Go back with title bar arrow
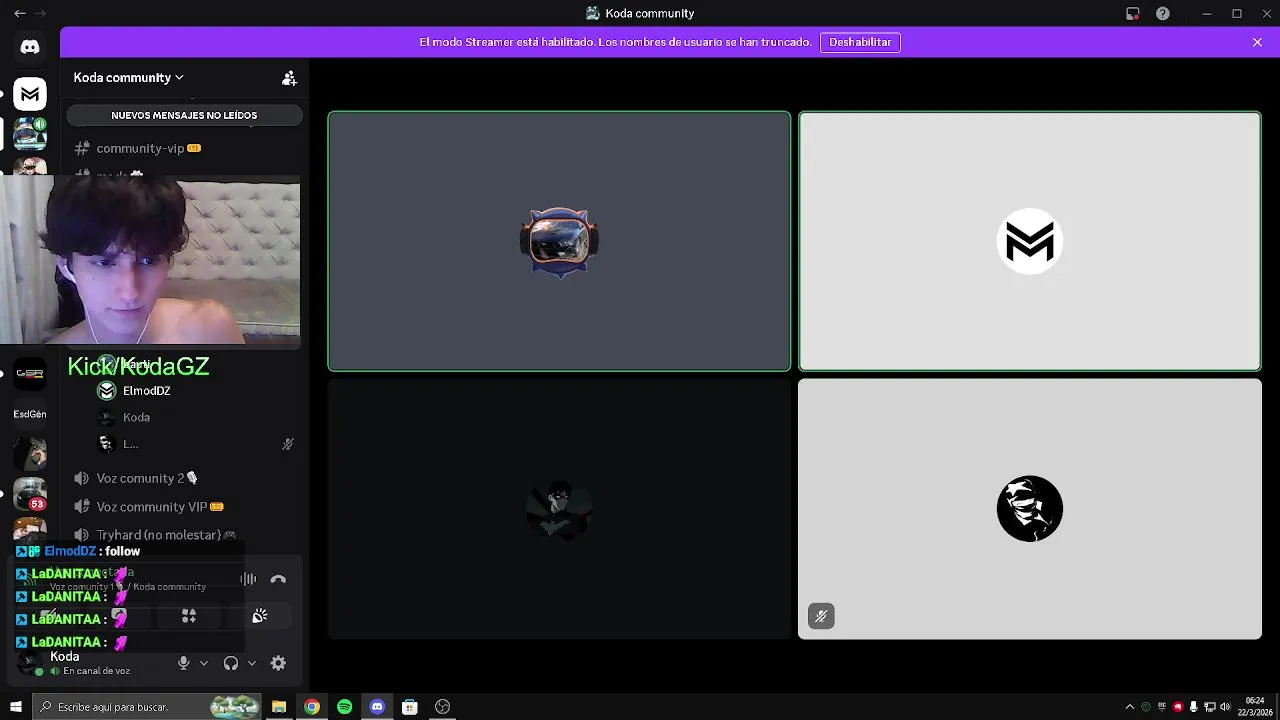Screen dimensions: 1280x720 pos(19,13)
